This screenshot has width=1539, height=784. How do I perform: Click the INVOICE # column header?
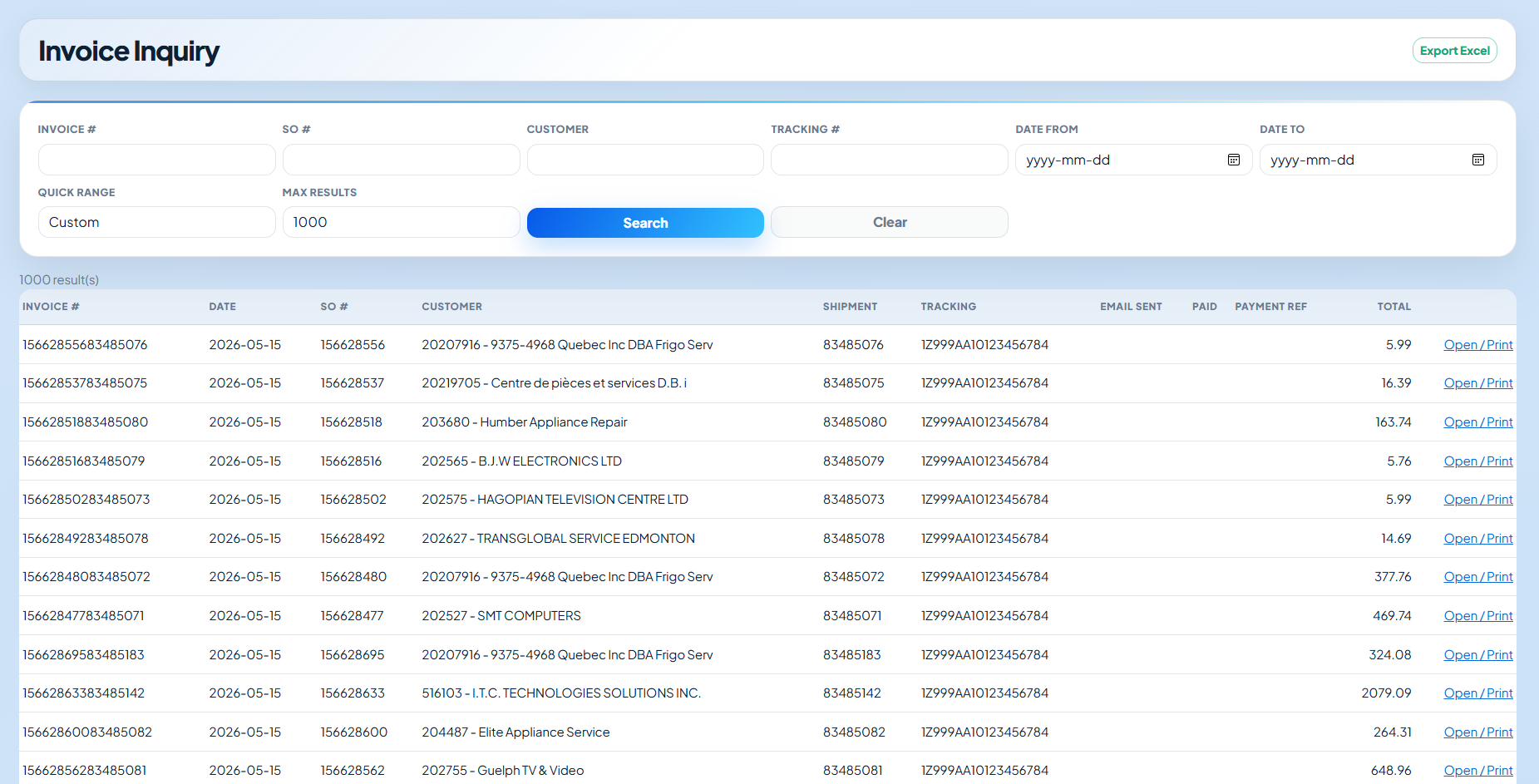pos(51,307)
